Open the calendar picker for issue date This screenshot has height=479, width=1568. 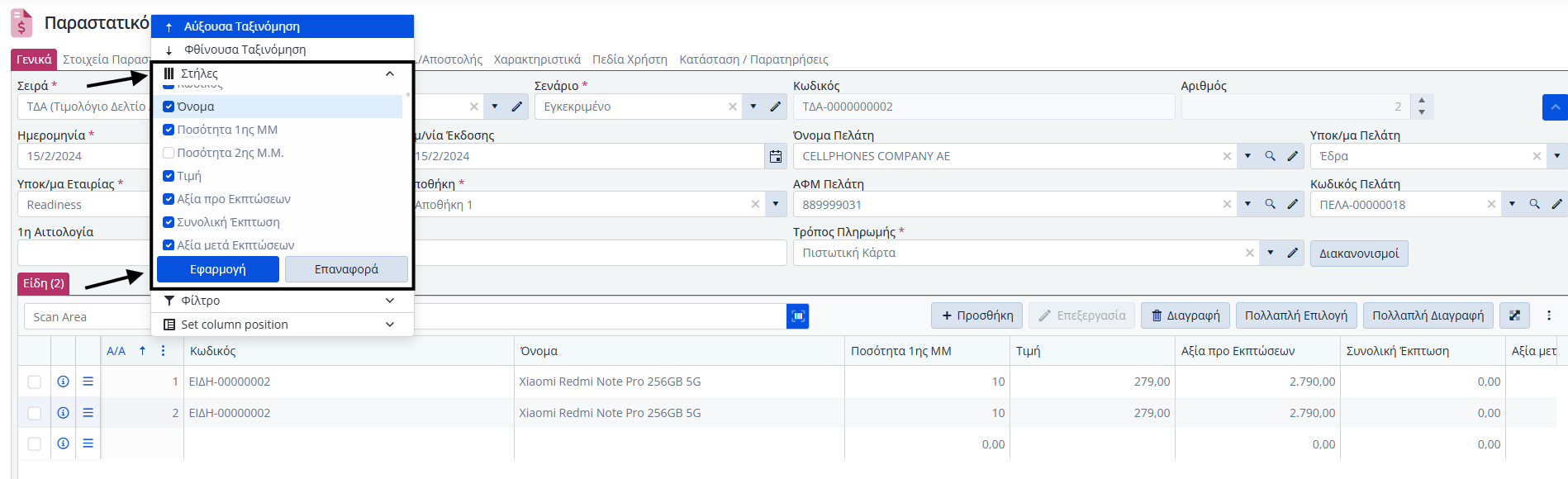[x=776, y=156]
